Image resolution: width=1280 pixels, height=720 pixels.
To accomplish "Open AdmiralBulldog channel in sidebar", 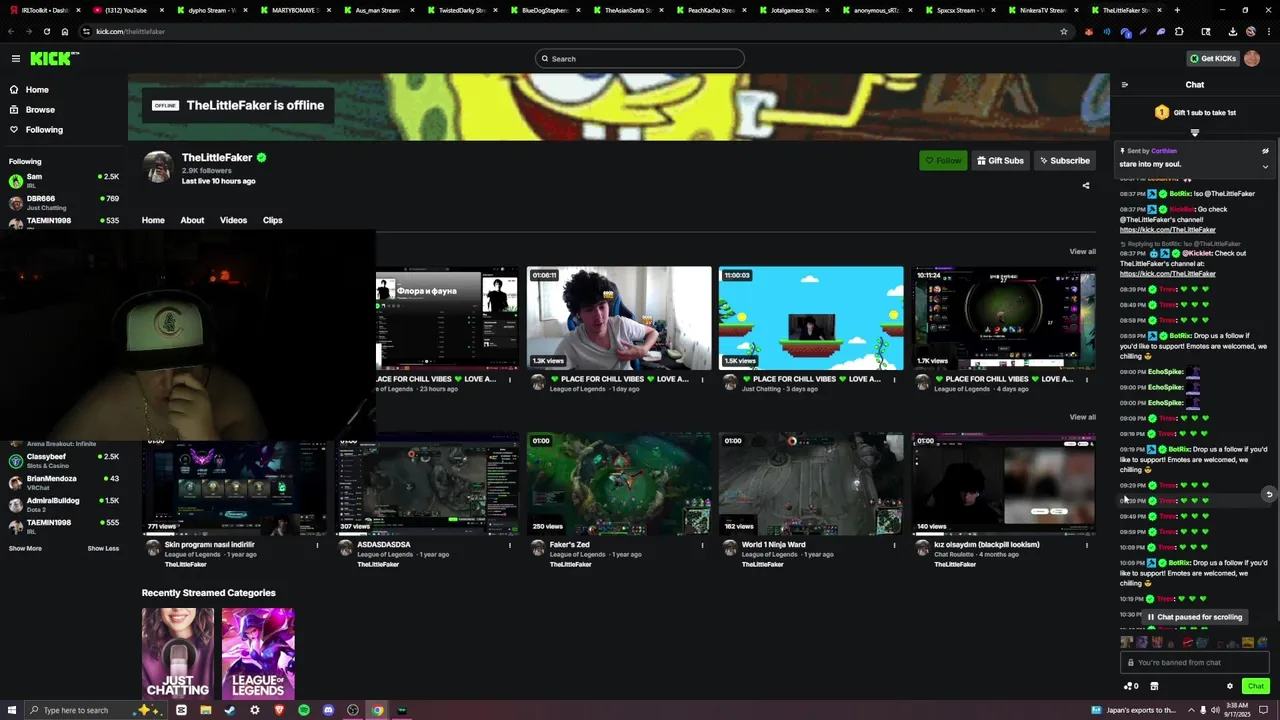I will pos(63,505).
